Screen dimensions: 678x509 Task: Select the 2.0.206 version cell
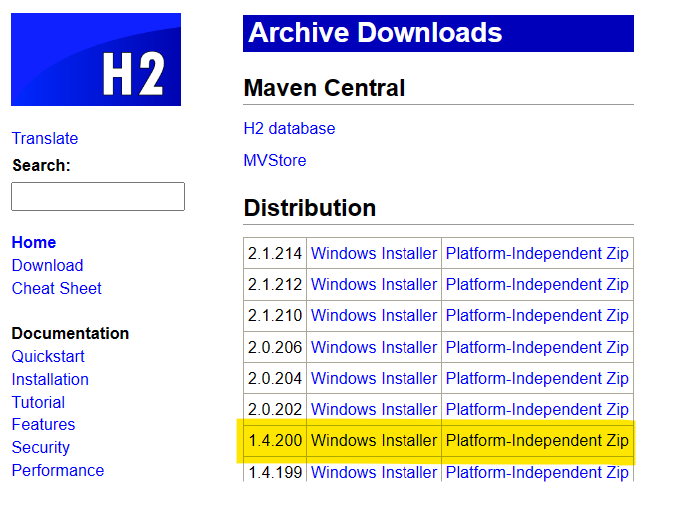(275, 347)
